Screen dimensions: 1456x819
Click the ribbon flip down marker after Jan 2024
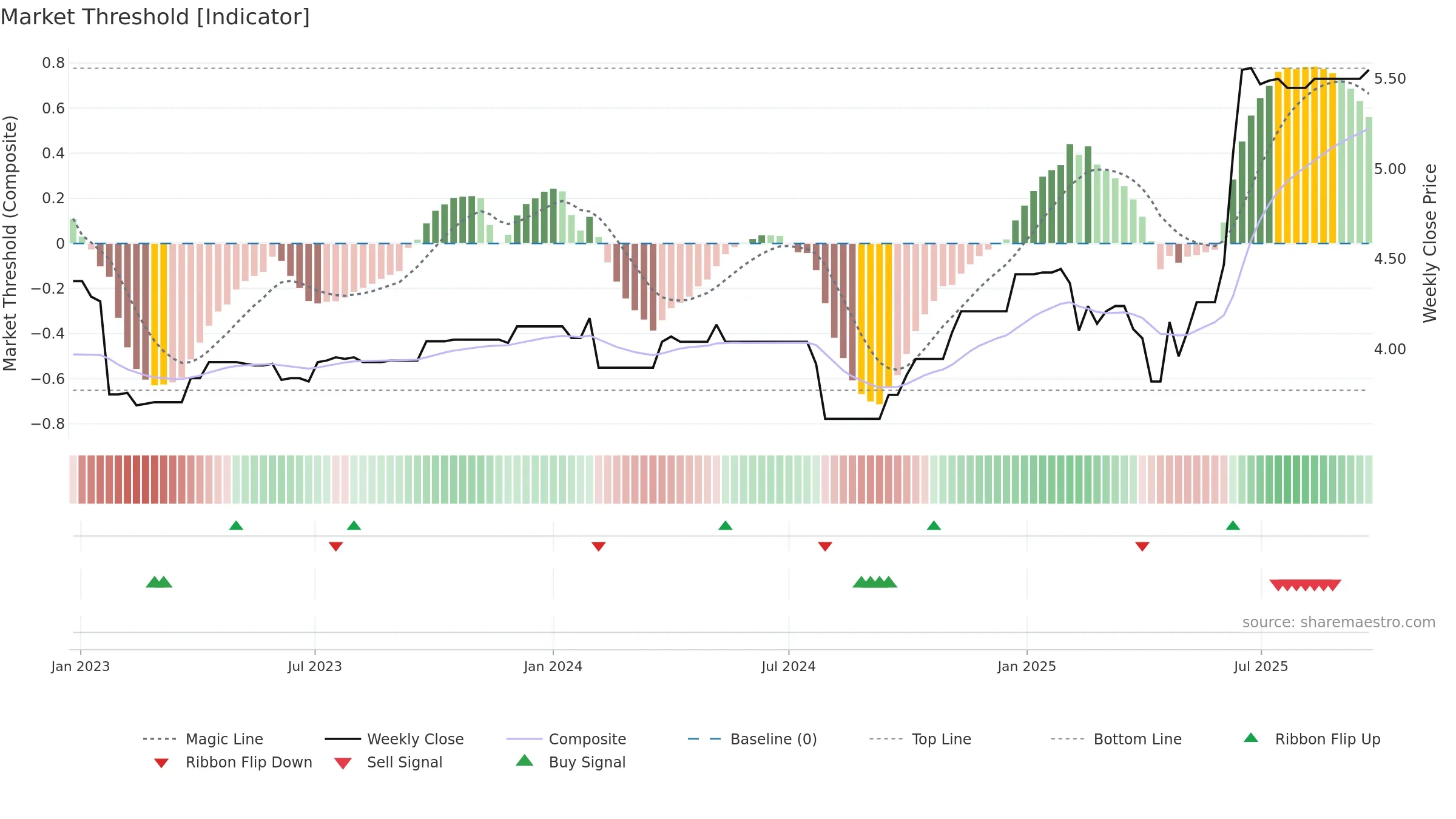(599, 547)
